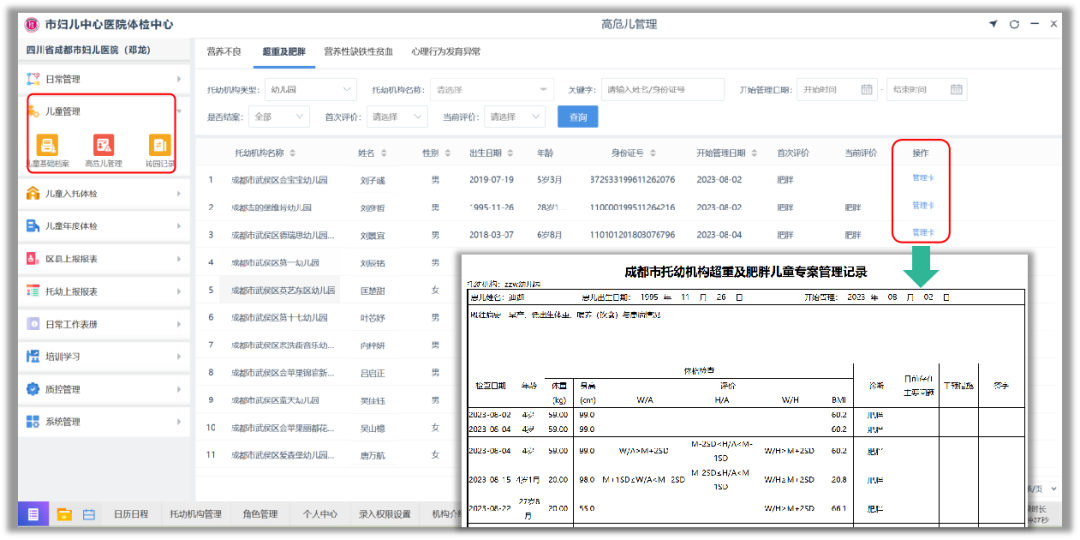Open 当前评价 dropdown
The height and width of the screenshot is (540, 1080).
tap(515, 117)
